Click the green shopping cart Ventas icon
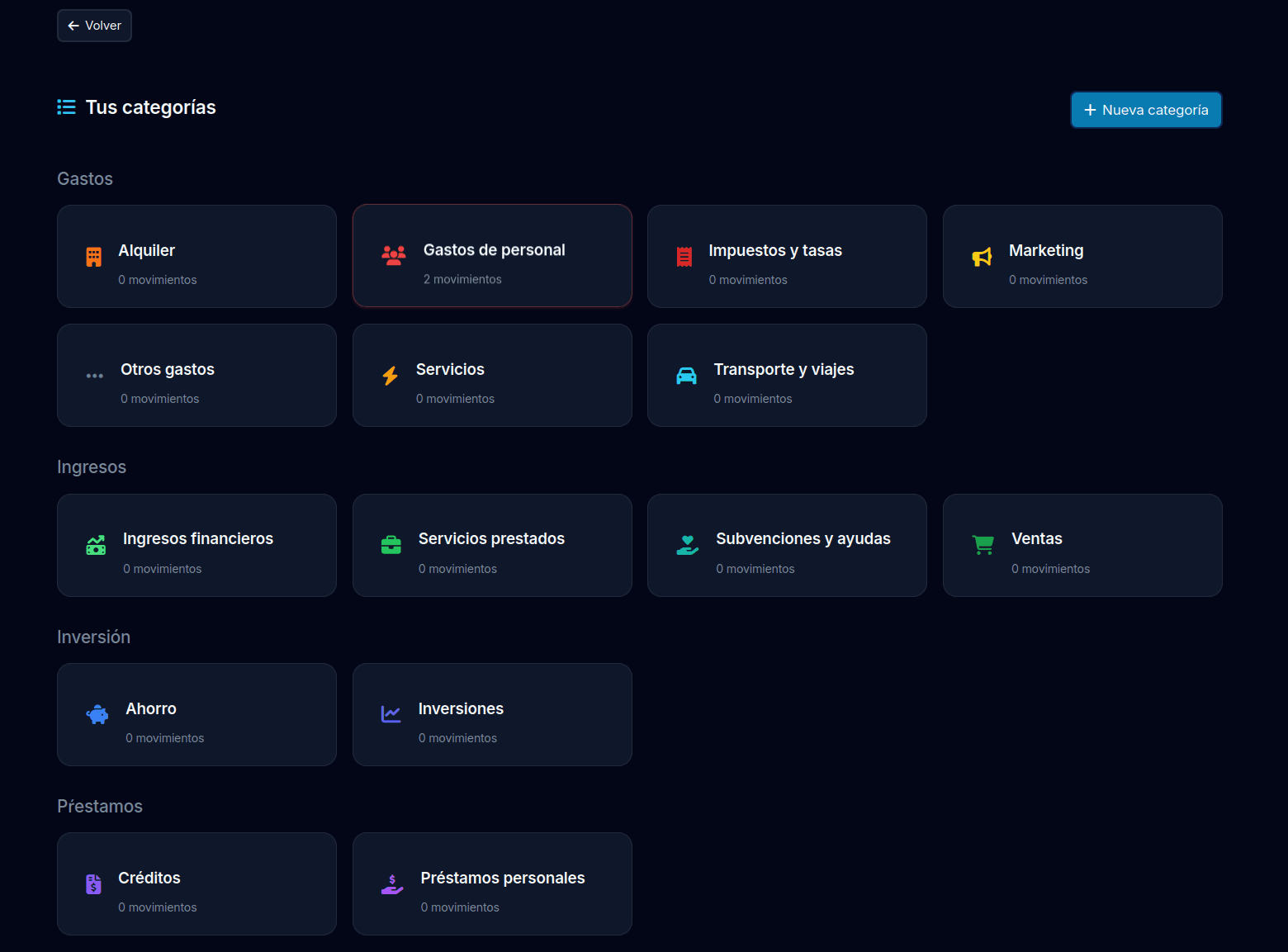 pos(983,545)
